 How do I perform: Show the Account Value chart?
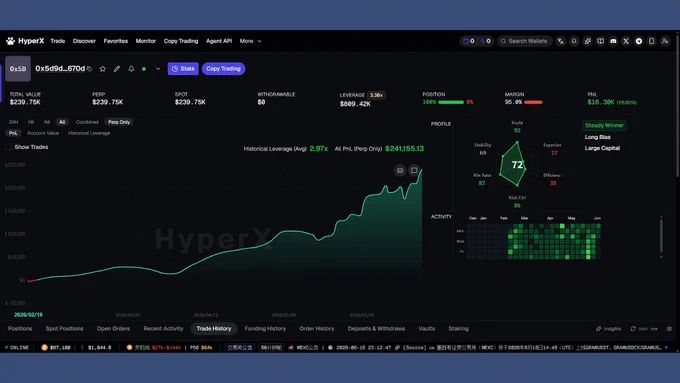[x=43, y=133]
